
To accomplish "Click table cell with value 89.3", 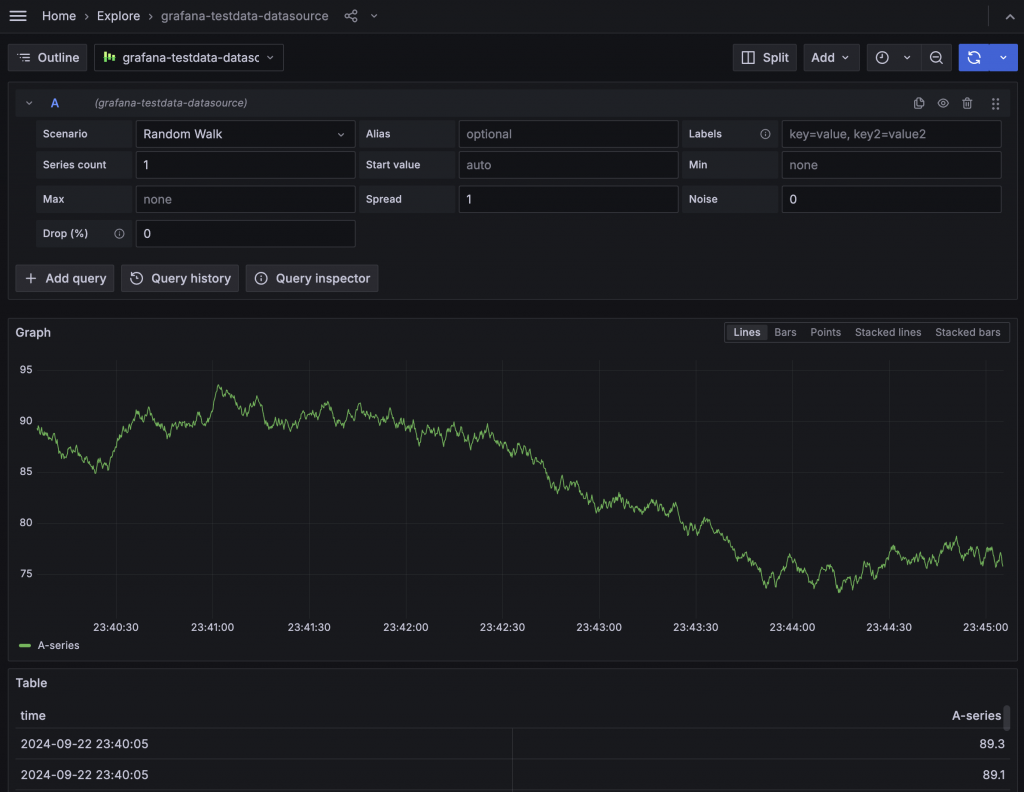I will pos(991,744).
